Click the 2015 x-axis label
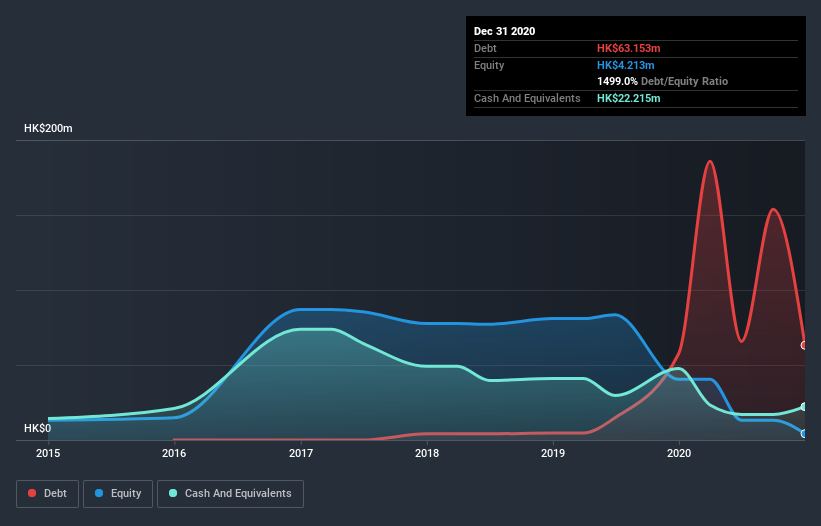Image resolution: width=821 pixels, height=526 pixels. [x=48, y=453]
